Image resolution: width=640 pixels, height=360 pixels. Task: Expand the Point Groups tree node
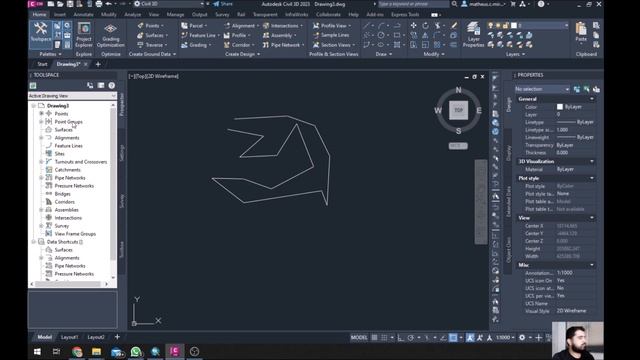(x=41, y=122)
